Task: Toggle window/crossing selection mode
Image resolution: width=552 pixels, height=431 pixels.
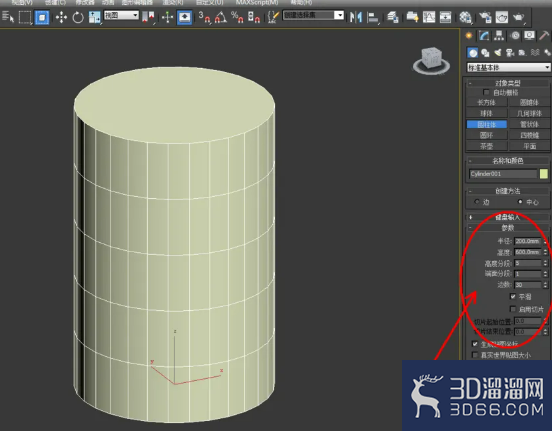Action: pos(42,17)
